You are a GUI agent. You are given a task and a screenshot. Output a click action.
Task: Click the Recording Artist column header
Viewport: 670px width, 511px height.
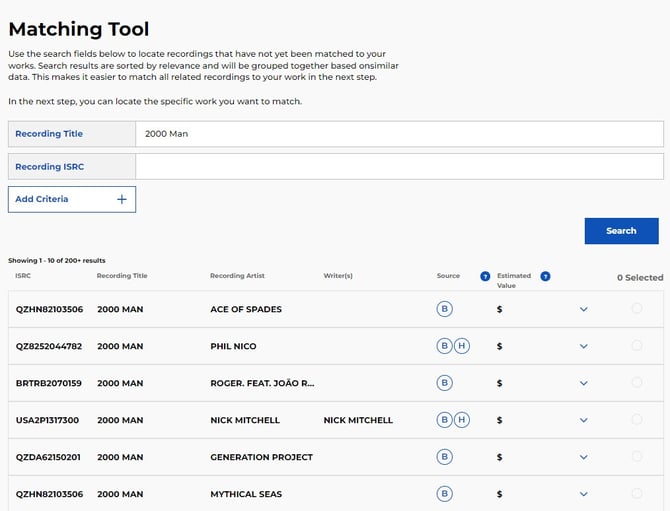237,276
